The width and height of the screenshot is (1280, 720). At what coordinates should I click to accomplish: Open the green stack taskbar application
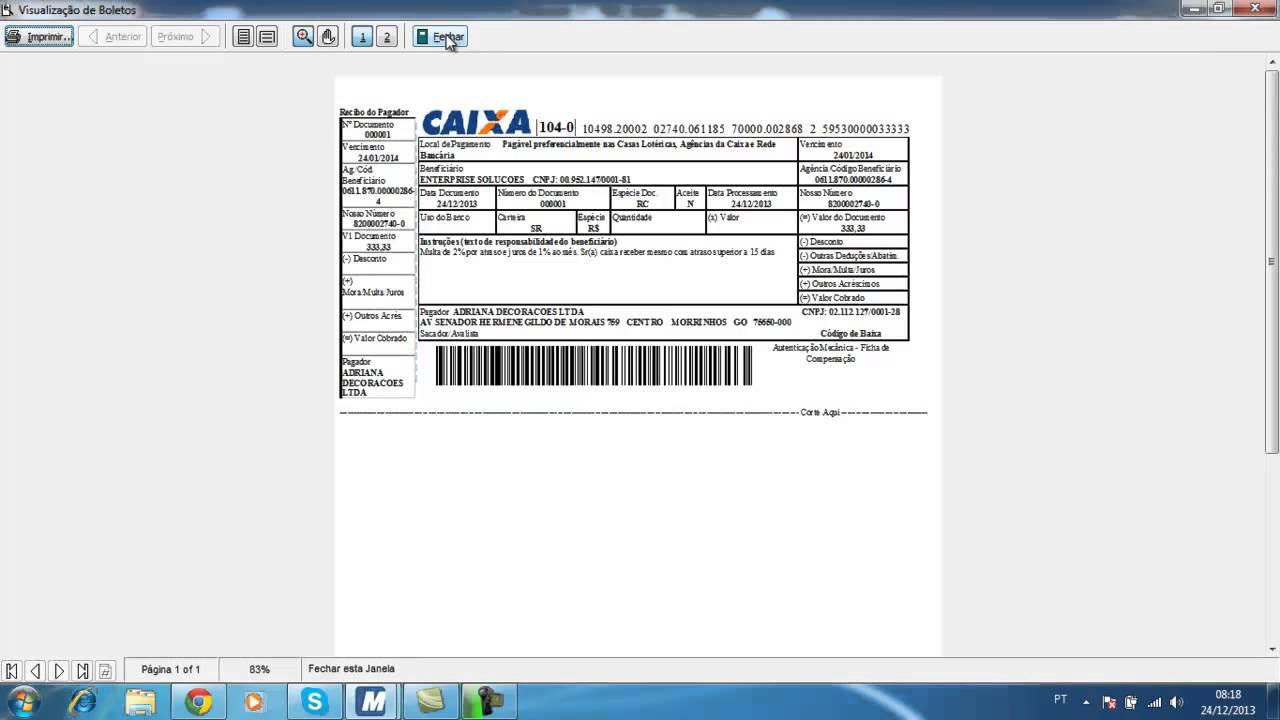point(431,702)
